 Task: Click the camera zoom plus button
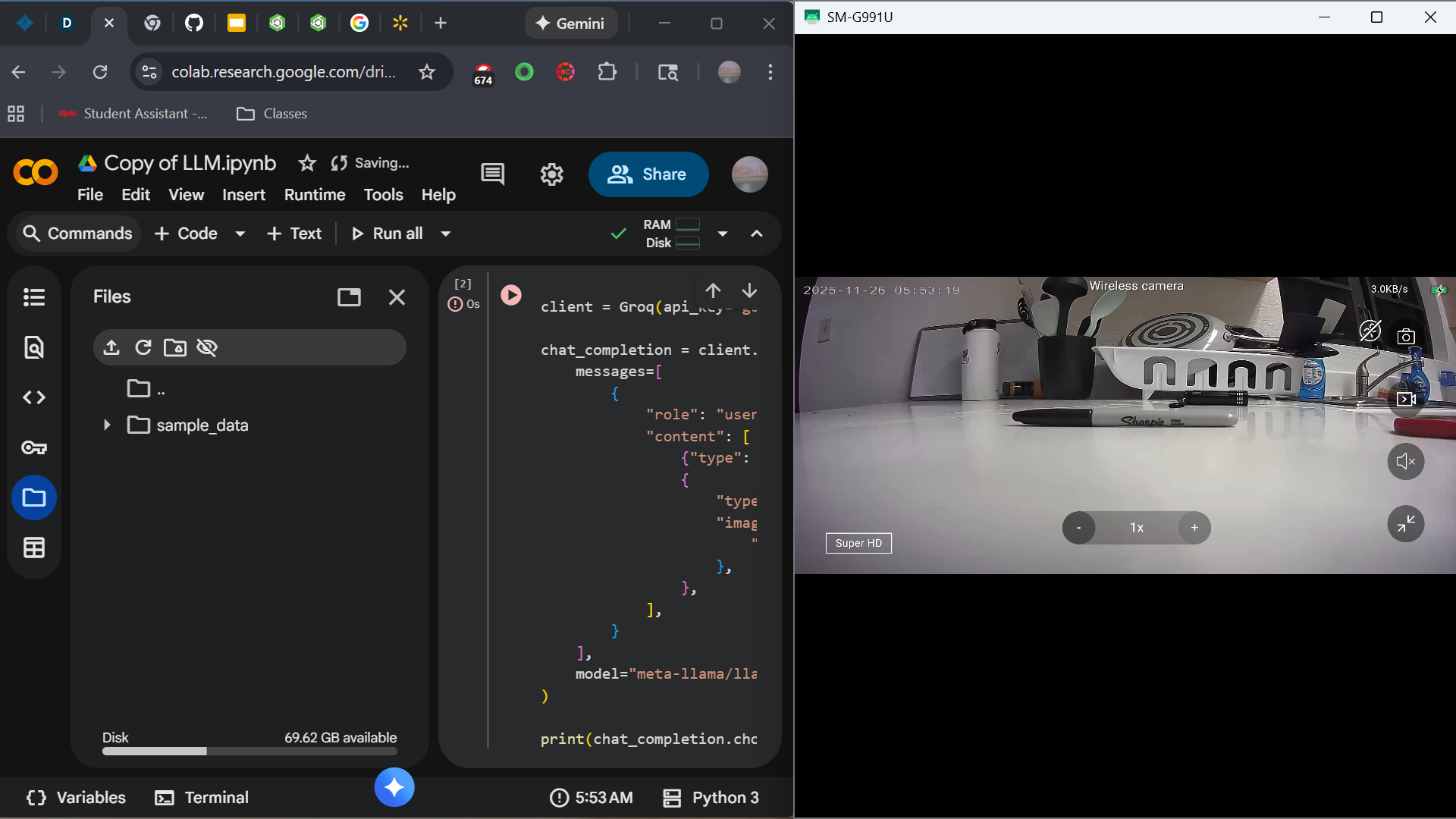(1194, 528)
